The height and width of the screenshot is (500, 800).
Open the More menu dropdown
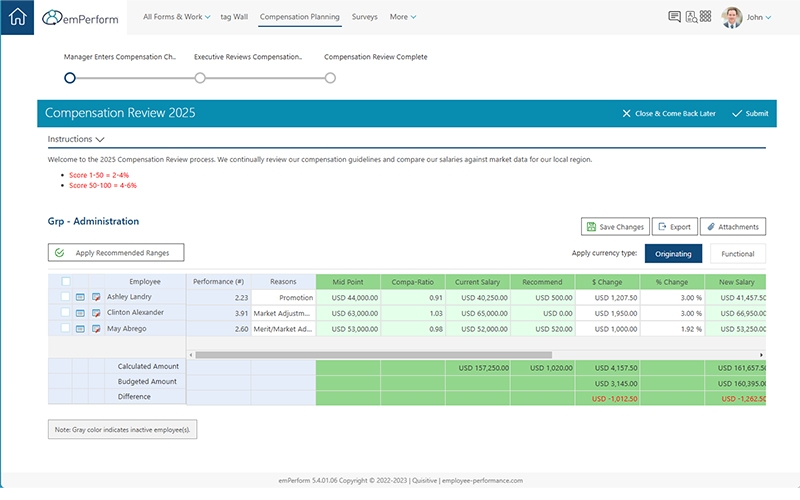point(403,17)
